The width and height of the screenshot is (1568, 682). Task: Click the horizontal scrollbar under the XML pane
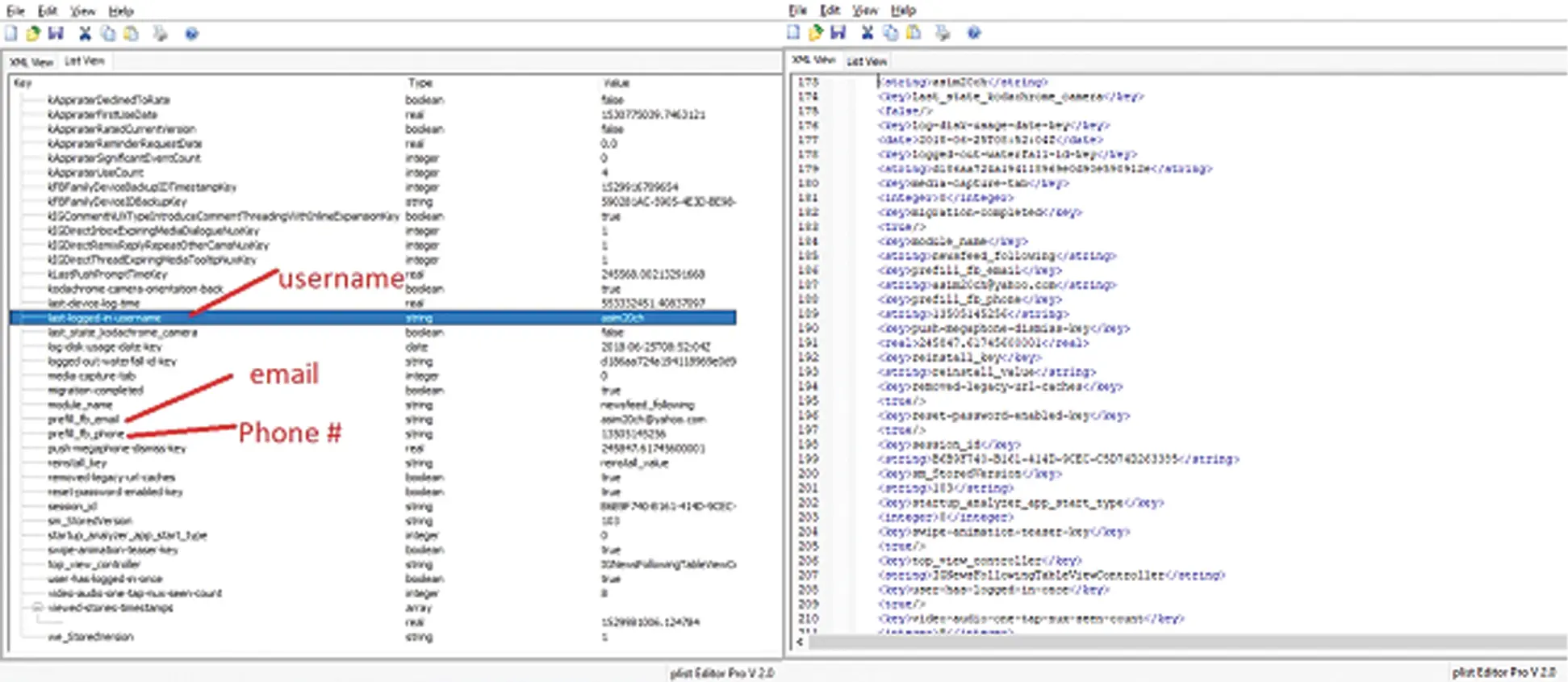click(1186, 642)
